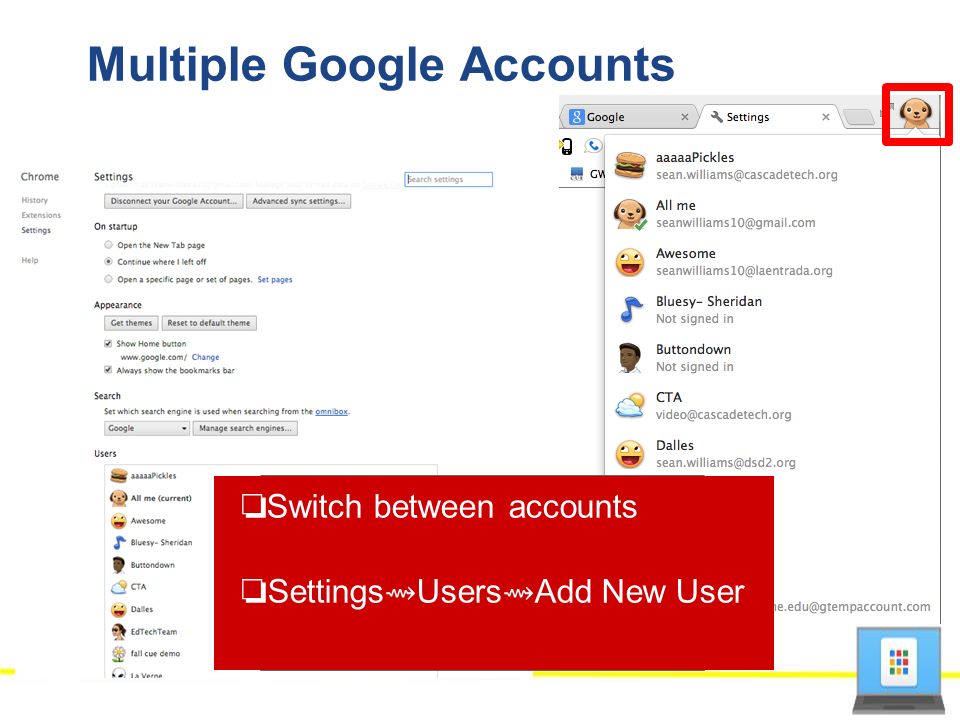Switch to video@cascadetech.org profile entry

pyautogui.click(x=772, y=405)
